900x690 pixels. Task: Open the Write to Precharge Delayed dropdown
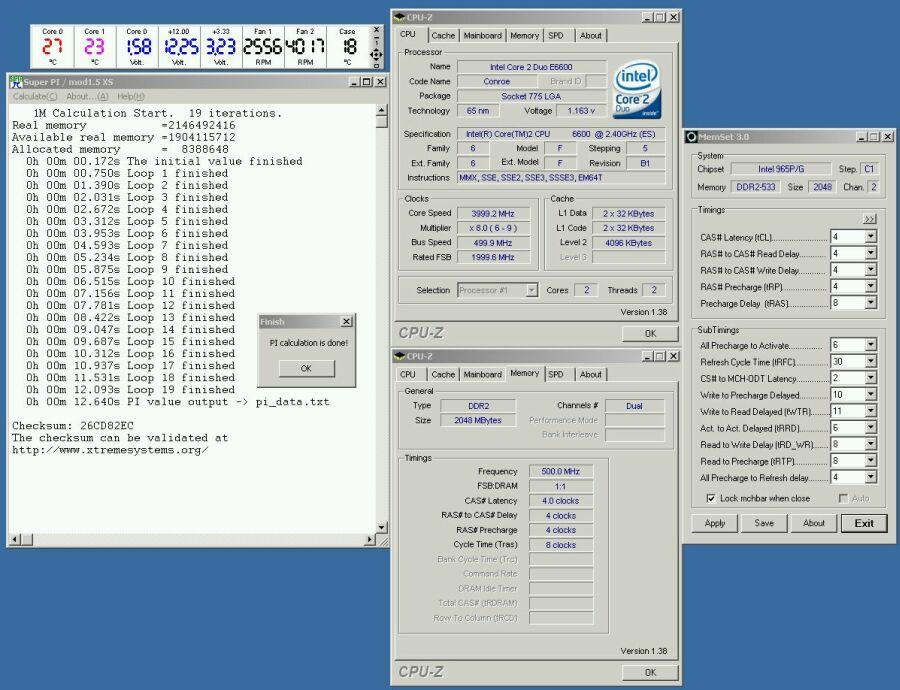[x=871, y=394]
